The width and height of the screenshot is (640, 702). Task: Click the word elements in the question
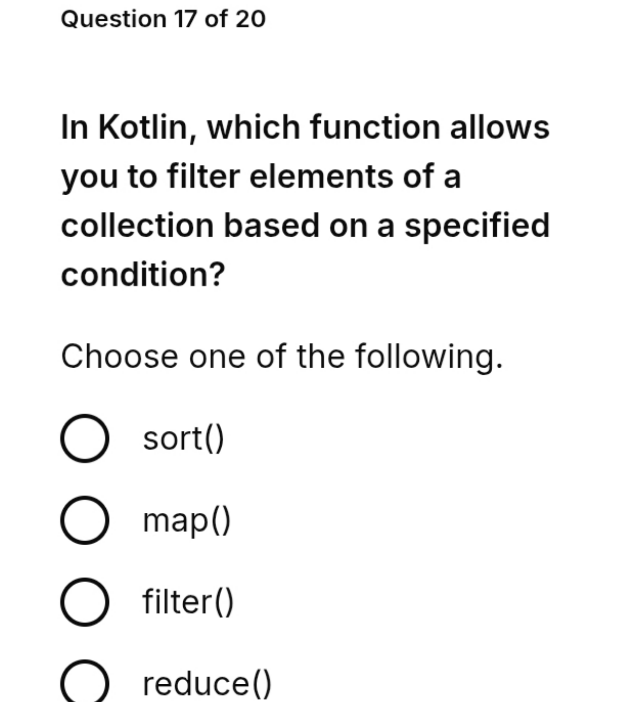click(x=321, y=176)
